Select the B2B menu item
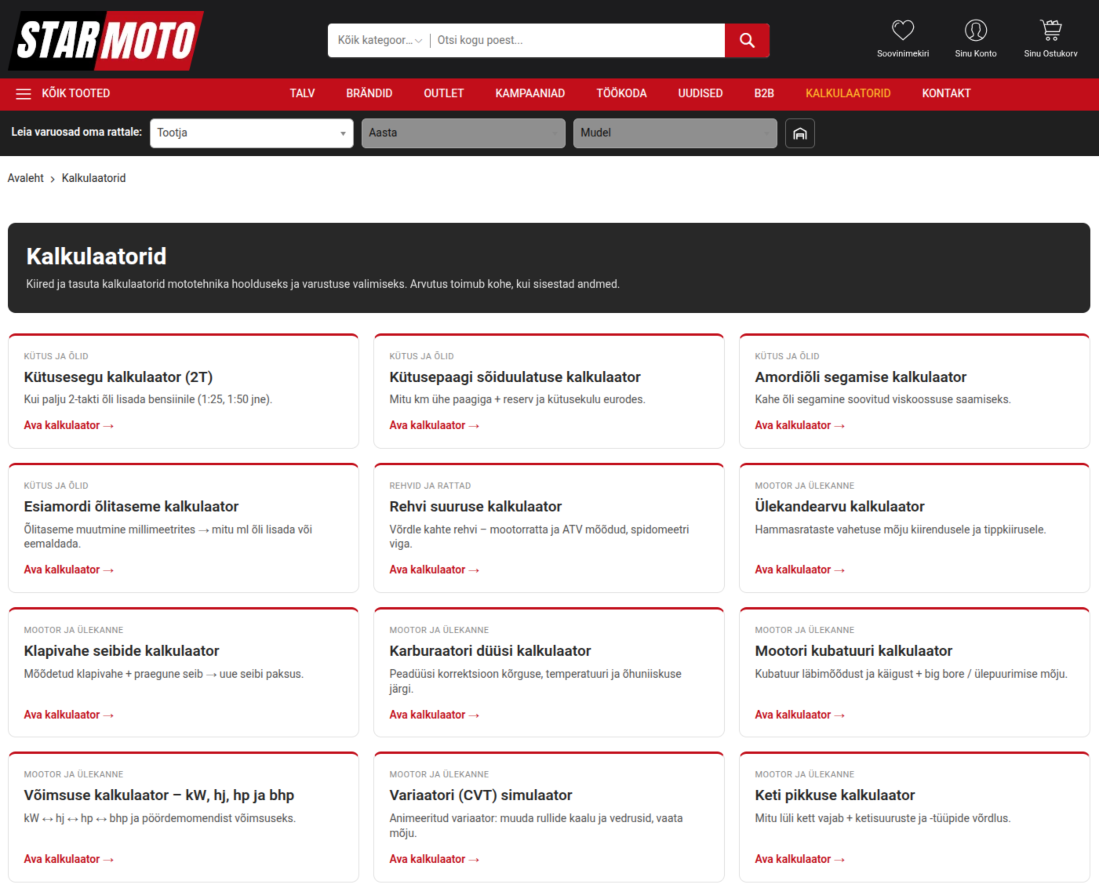 [x=764, y=93]
